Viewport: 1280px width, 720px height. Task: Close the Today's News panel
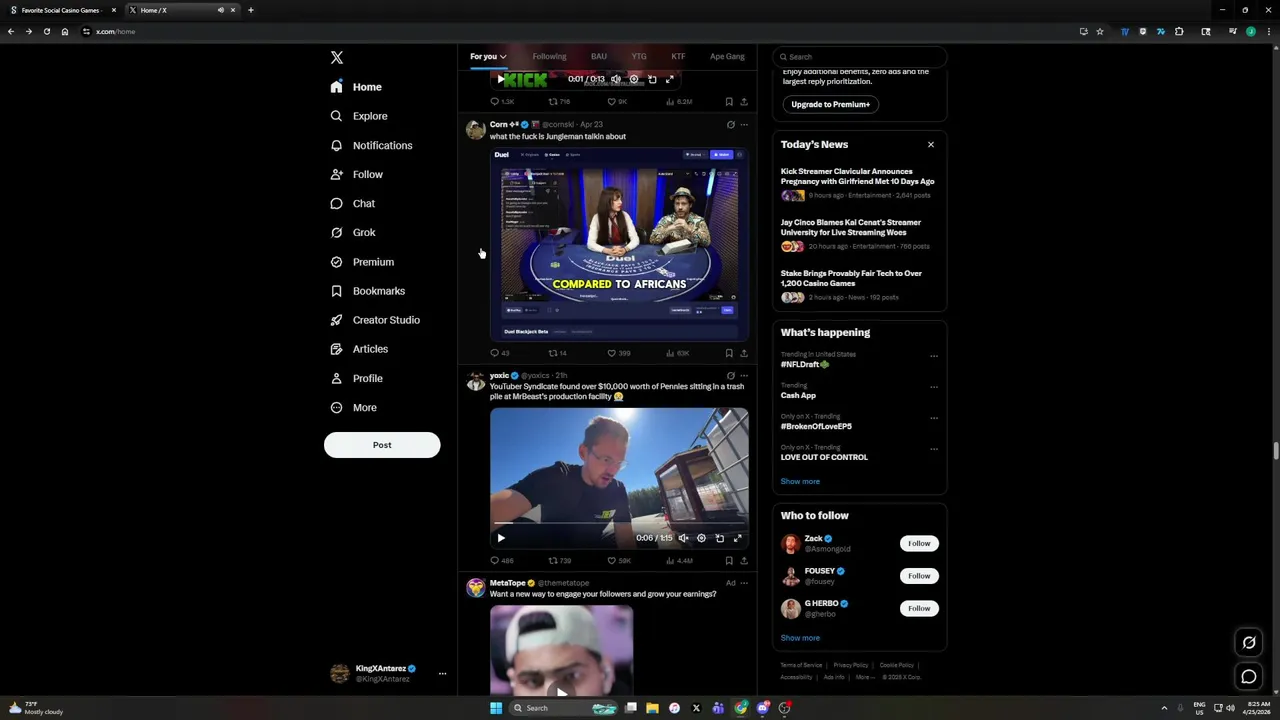[930, 144]
